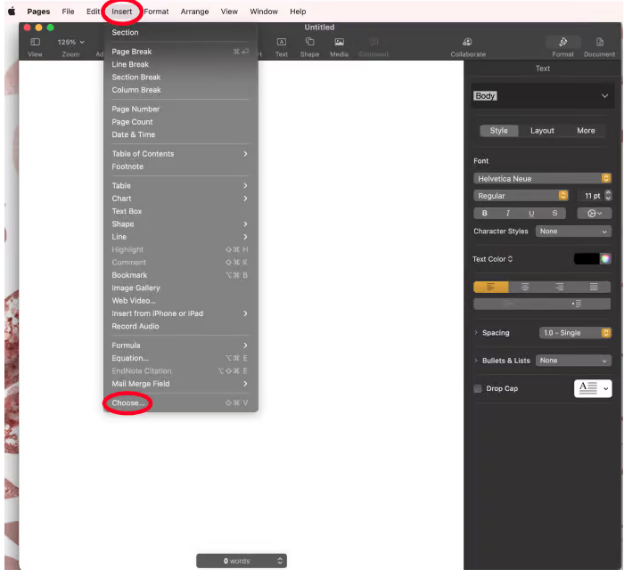Select Page Break in Insert menu
624x578 pixels.
point(179,51)
